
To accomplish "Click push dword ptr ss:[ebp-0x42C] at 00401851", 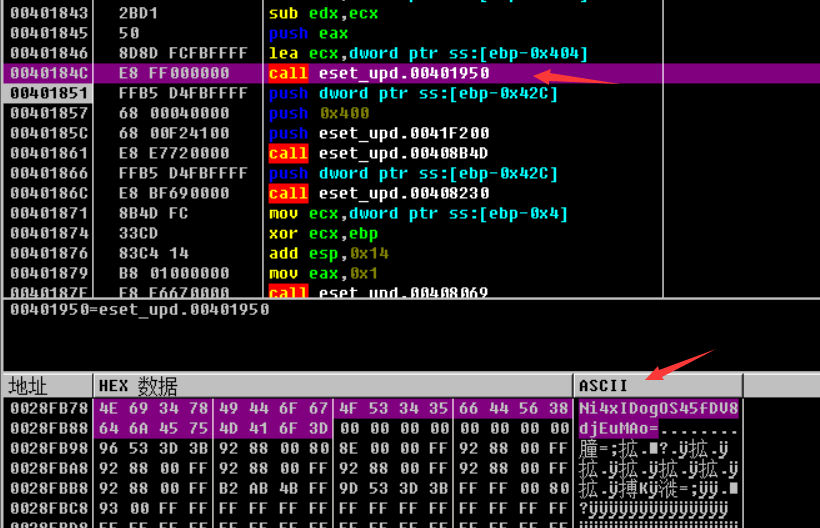I will (413, 93).
